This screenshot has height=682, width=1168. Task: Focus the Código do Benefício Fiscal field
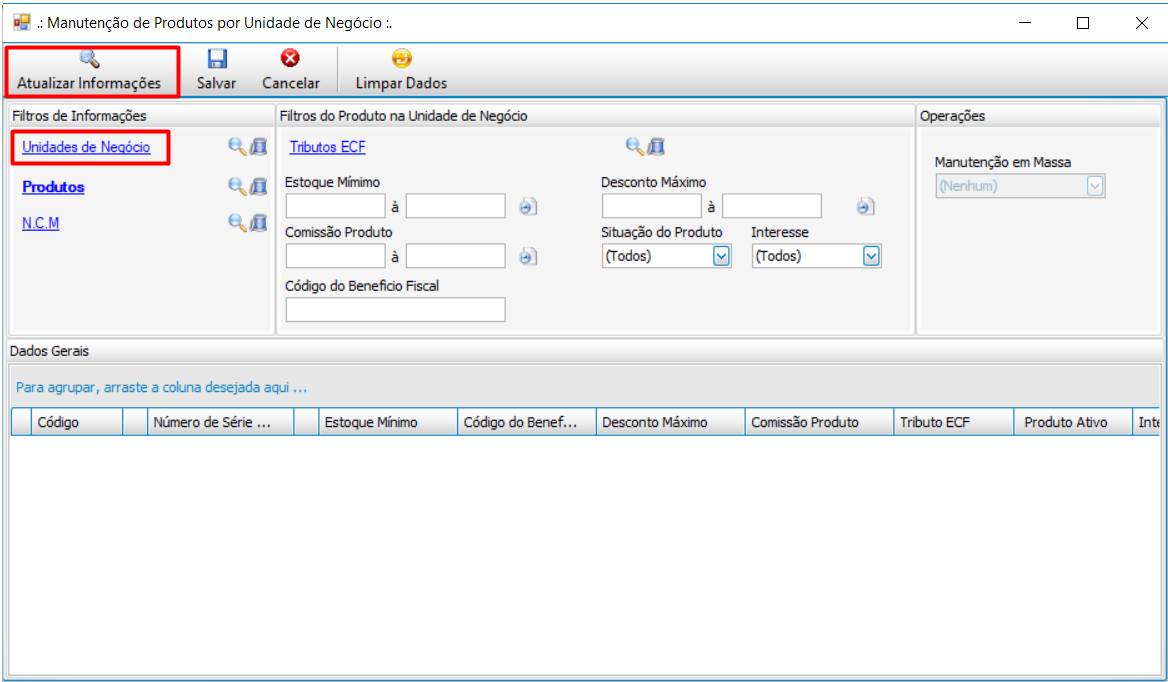pos(396,310)
